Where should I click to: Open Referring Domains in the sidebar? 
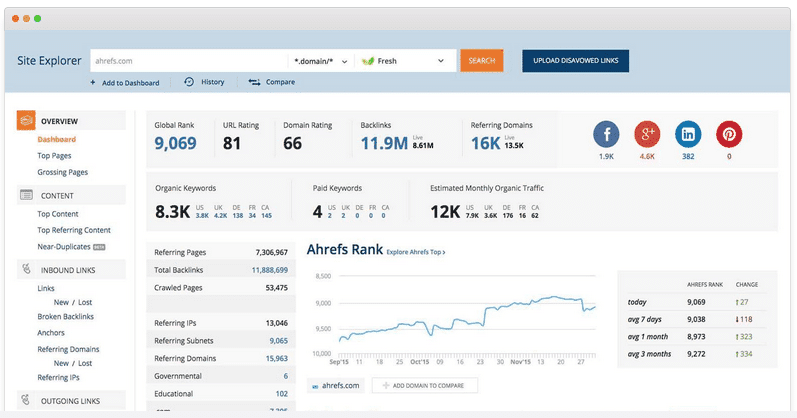click(x=68, y=349)
